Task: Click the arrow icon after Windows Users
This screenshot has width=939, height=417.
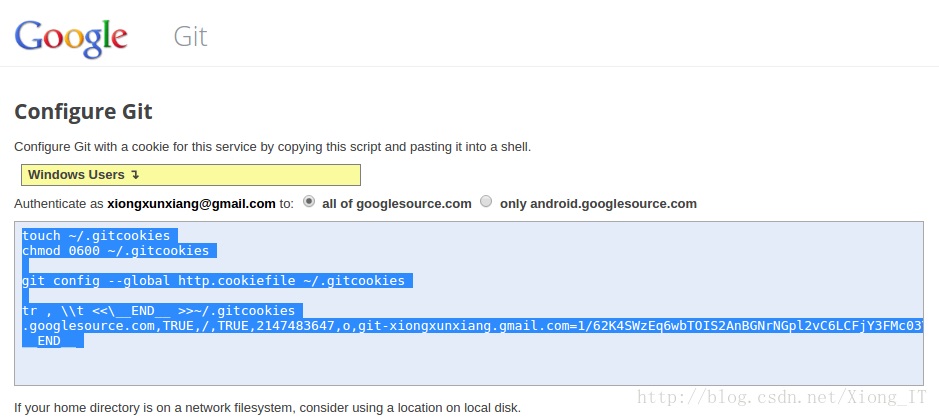Action: 135,175
